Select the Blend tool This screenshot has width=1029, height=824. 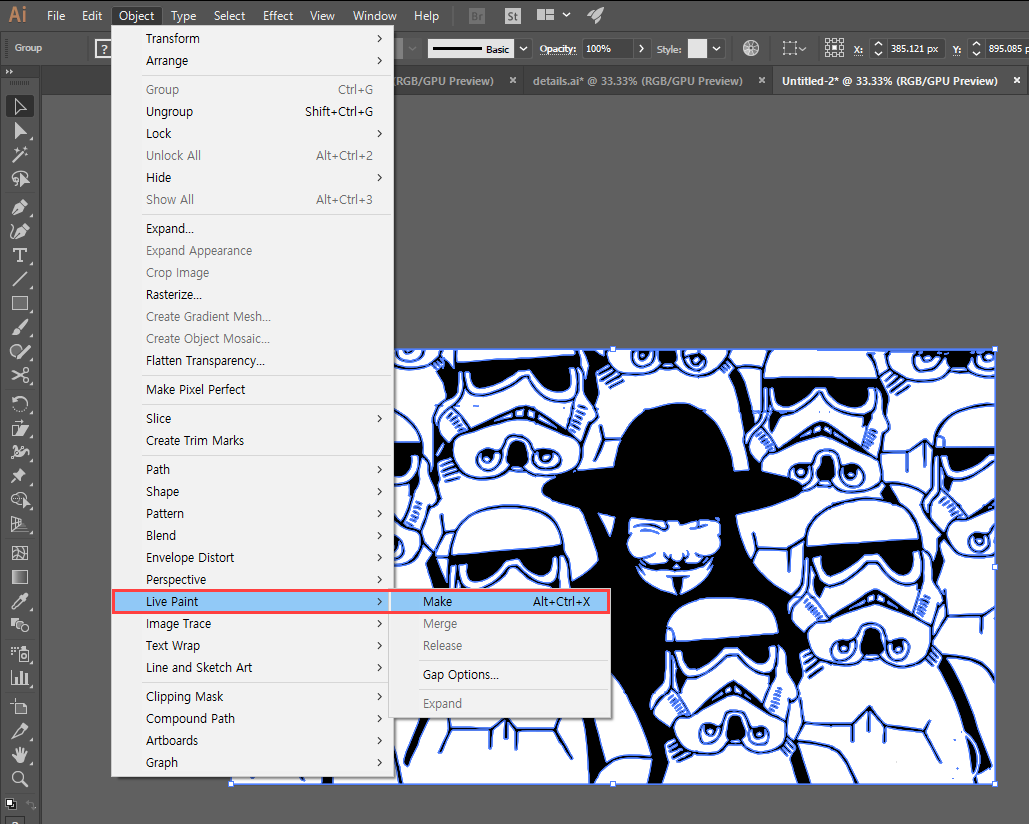point(20,625)
